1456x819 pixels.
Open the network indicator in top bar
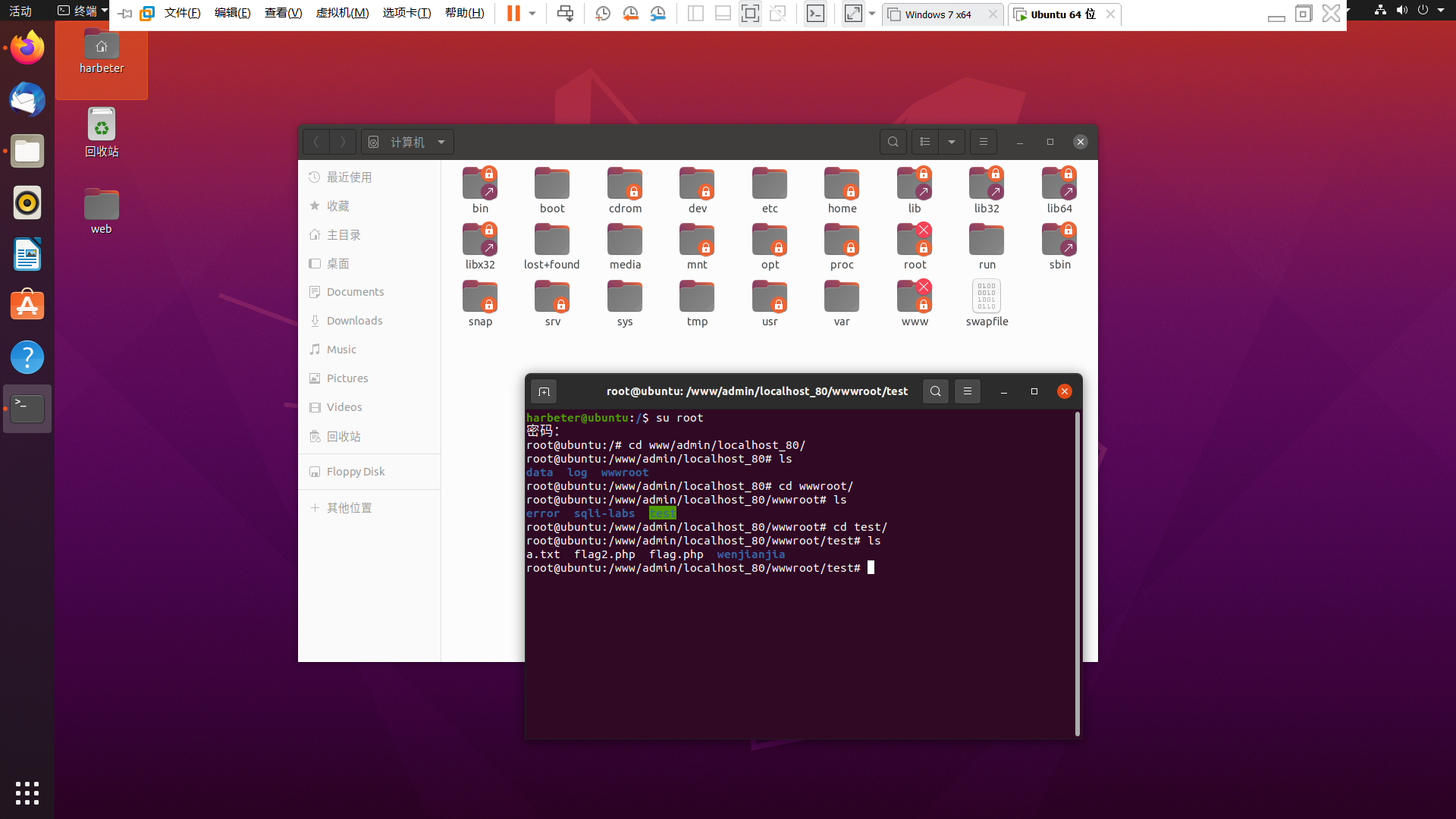pyautogui.click(x=1380, y=11)
